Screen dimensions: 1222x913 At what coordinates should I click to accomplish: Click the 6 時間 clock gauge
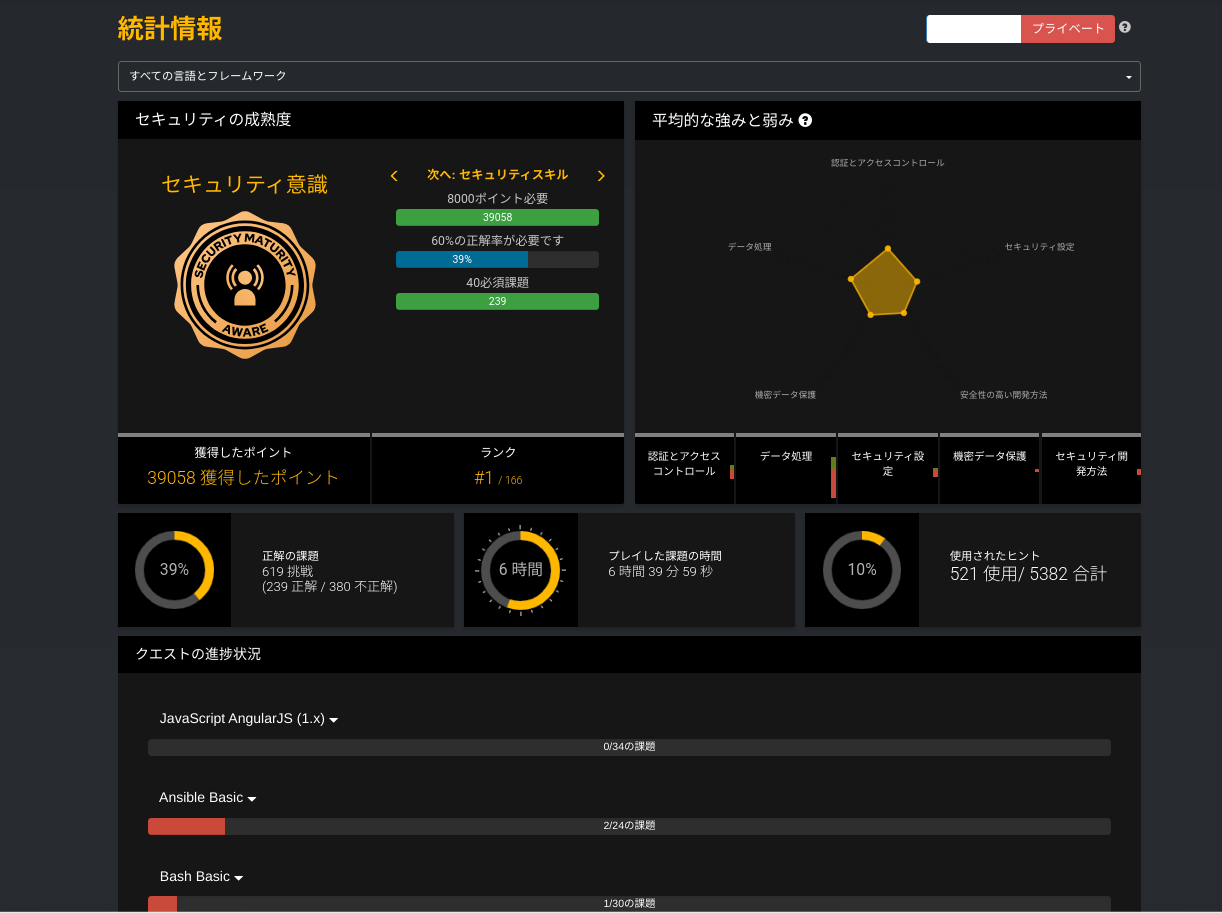520,570
